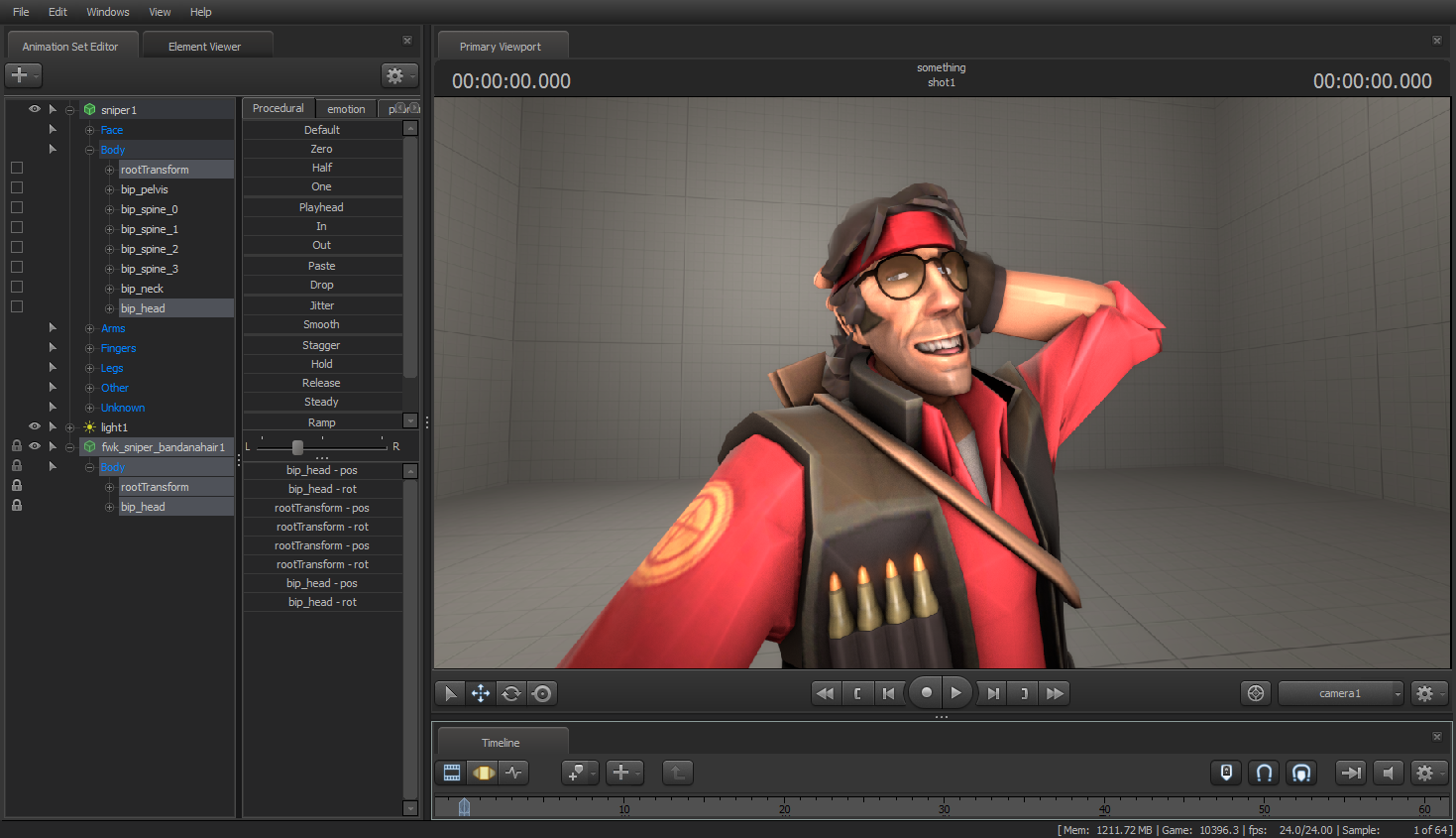Toggle frame snapping magnet with bar
The height and width of the screenshot is (838, 1456).
tap(1301, 773)
